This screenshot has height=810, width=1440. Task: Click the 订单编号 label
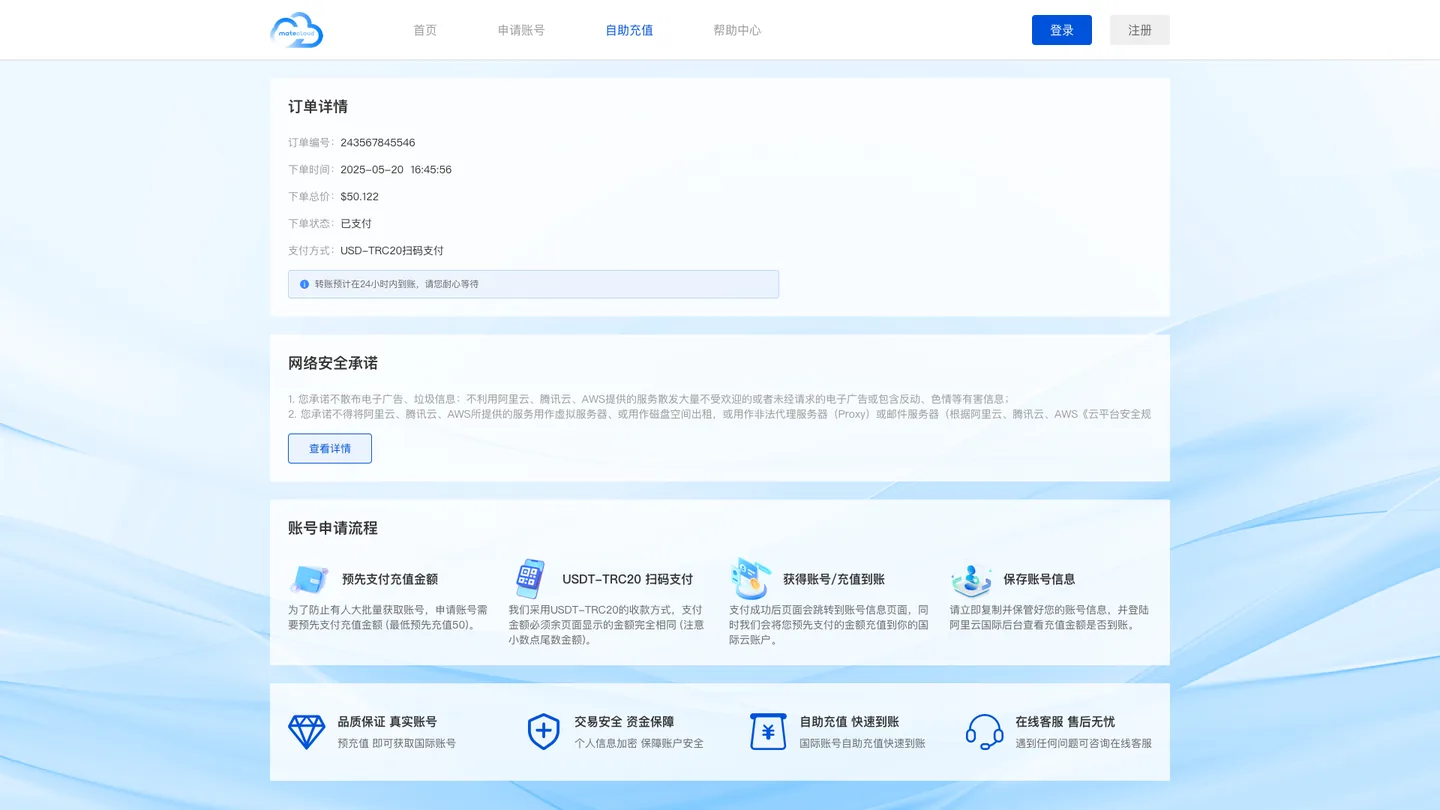(311, 143)
